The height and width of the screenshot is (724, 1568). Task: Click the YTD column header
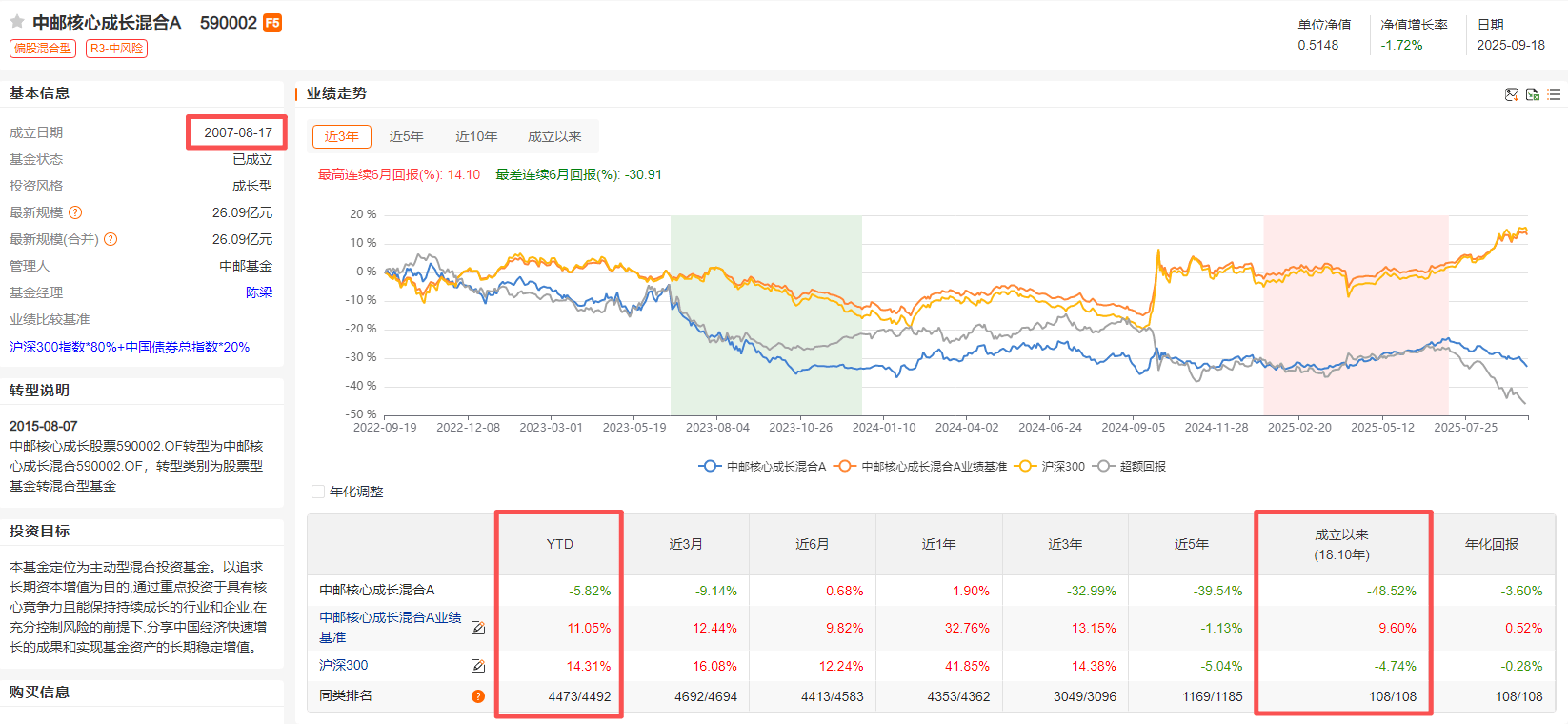[560, 544]
